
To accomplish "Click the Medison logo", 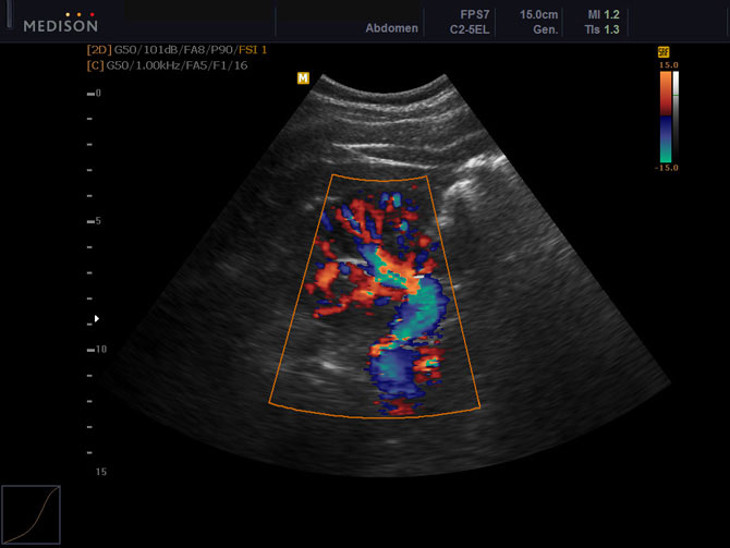I will pyautogui.click(x=61, y=23).
